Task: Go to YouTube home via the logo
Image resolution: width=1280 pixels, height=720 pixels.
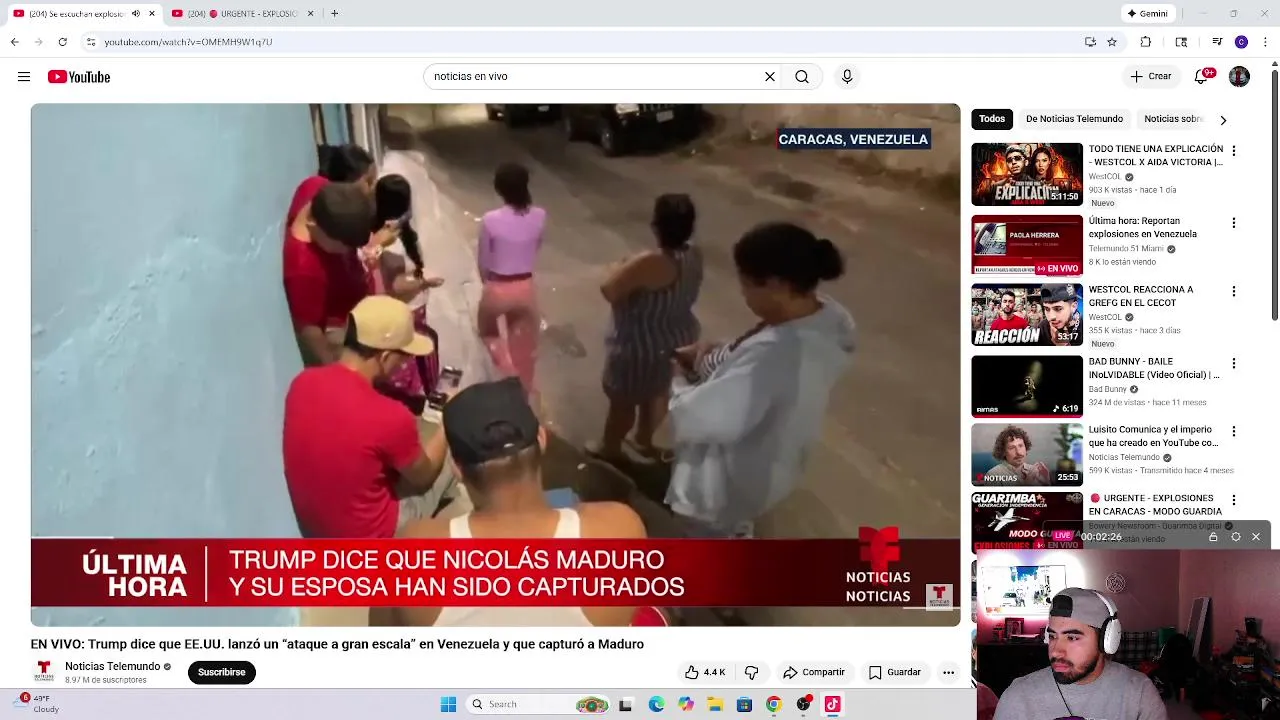Action: [79, 77]
